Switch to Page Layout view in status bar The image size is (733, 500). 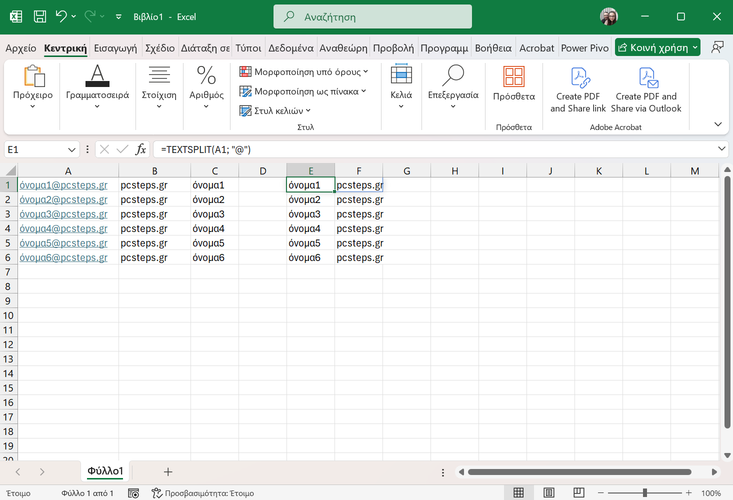pyautogui.click(x=546, y=493)
